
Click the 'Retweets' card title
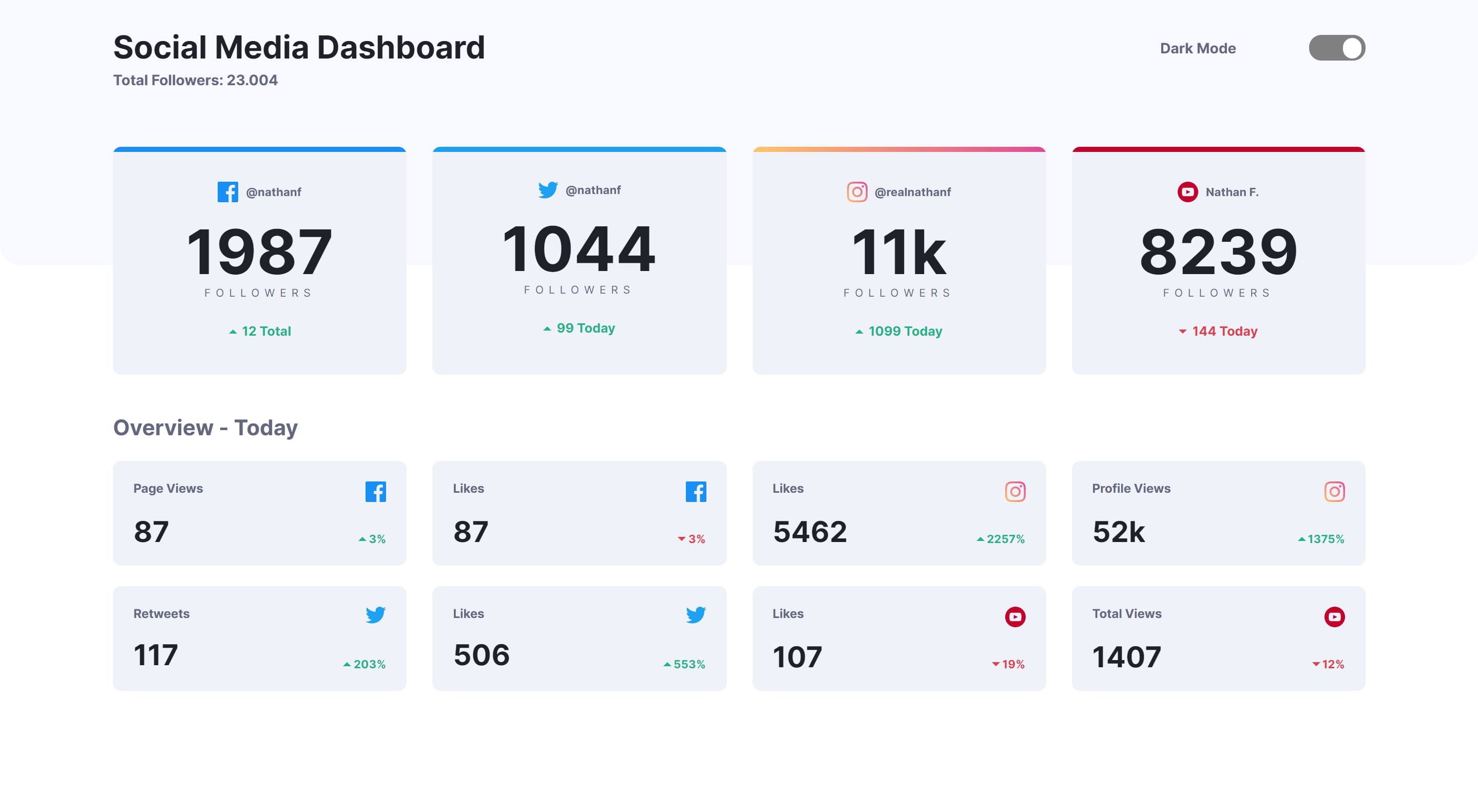pos(161,613)
